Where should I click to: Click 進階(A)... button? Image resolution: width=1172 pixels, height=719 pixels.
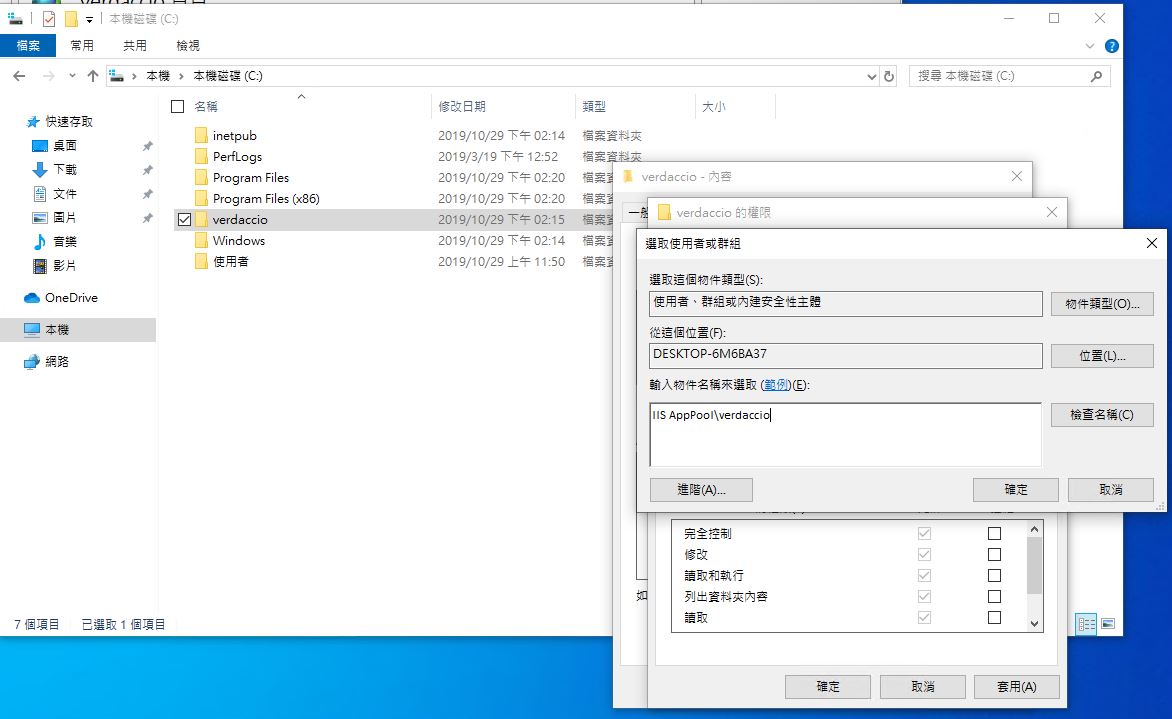(x=701, y=490)
